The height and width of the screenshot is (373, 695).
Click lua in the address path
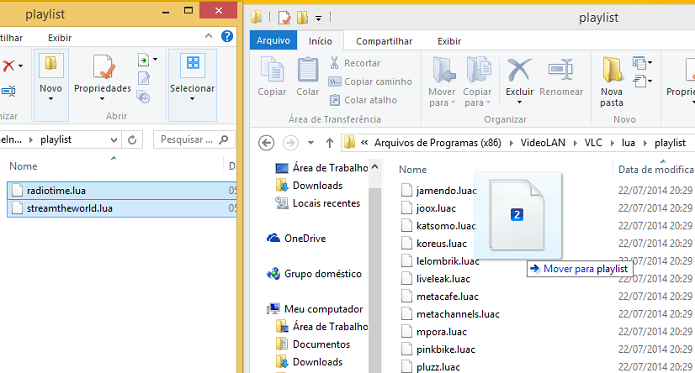point(628,143)
